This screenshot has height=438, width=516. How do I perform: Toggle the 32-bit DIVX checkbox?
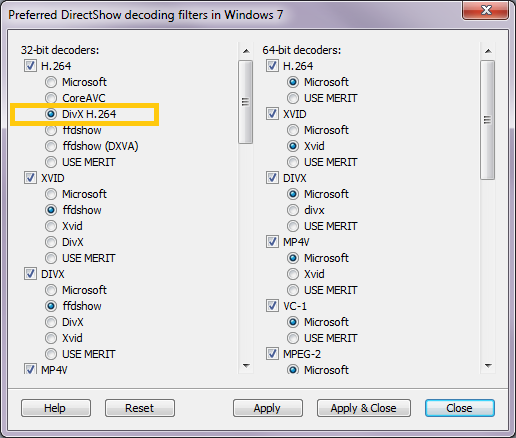tap(30, 274)
